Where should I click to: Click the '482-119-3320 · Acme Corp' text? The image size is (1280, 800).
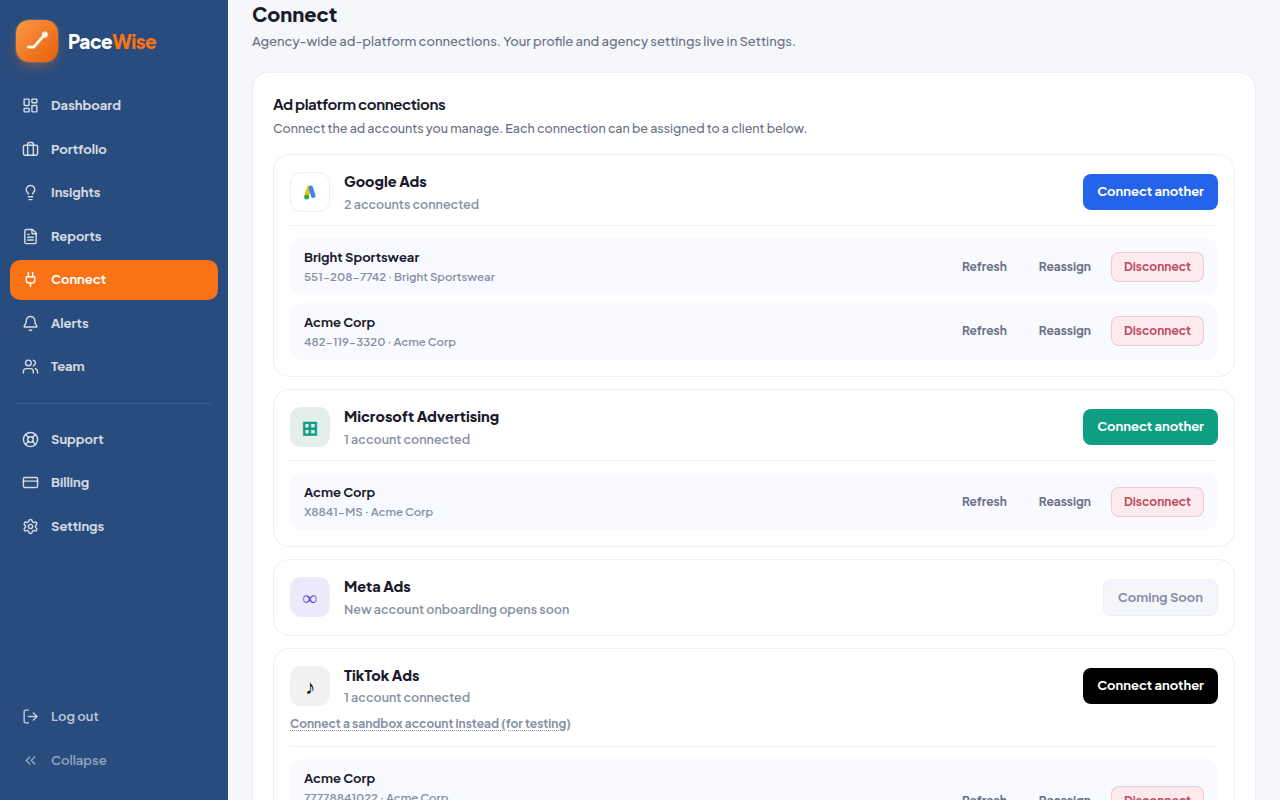click(380, 342)
